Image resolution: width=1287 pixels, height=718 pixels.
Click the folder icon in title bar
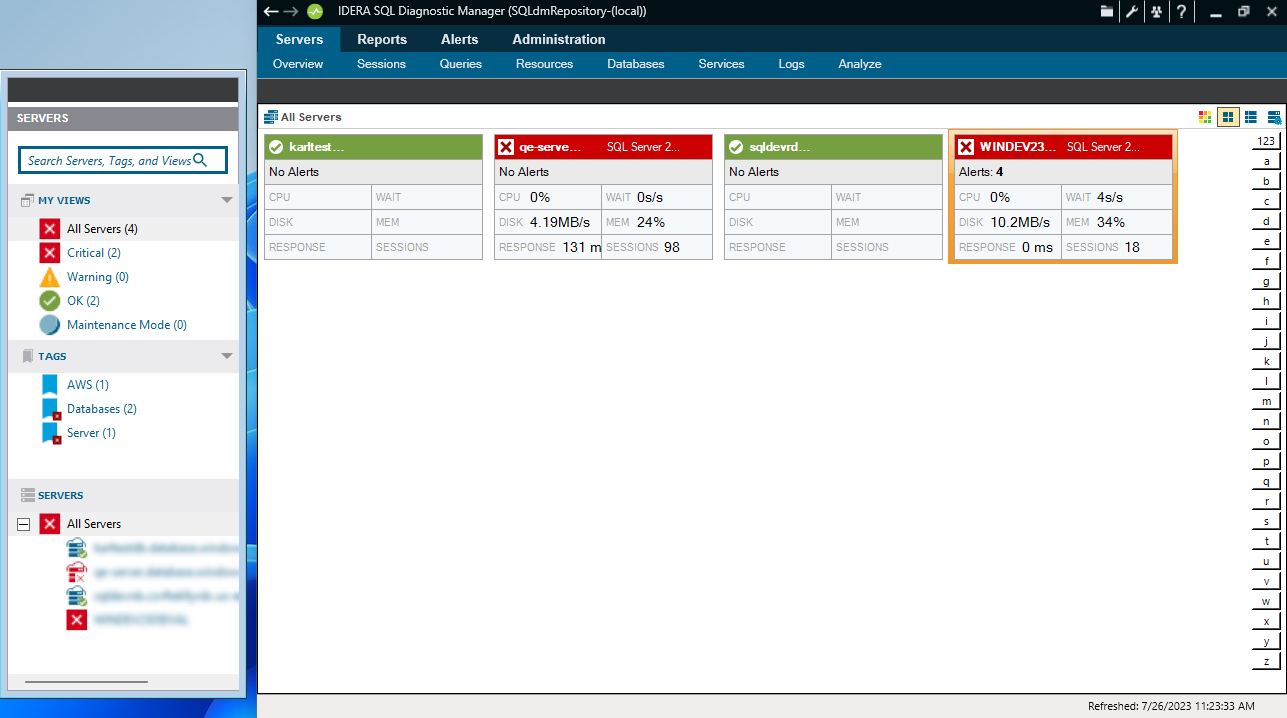(x=1107, y=12)
